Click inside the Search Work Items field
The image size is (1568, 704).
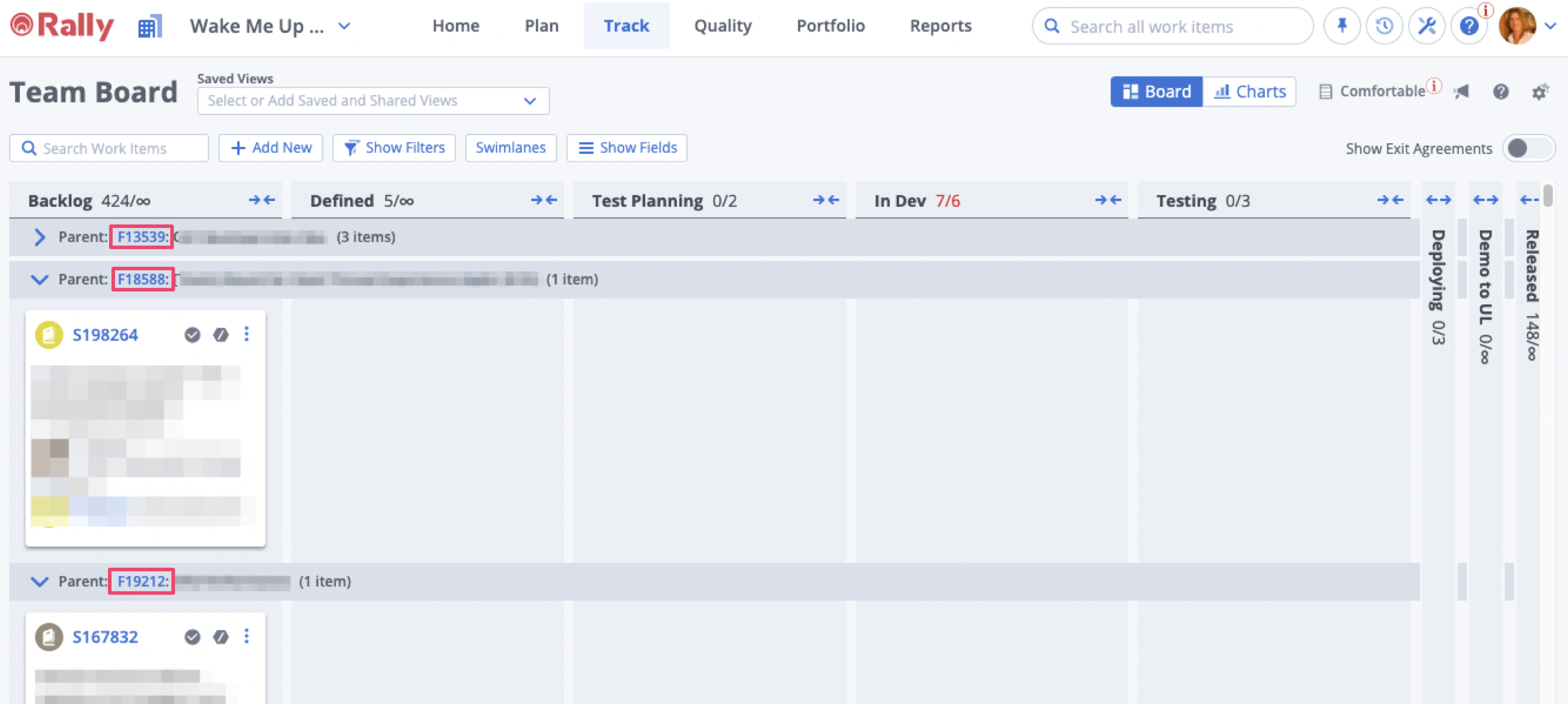click(108, 148)
